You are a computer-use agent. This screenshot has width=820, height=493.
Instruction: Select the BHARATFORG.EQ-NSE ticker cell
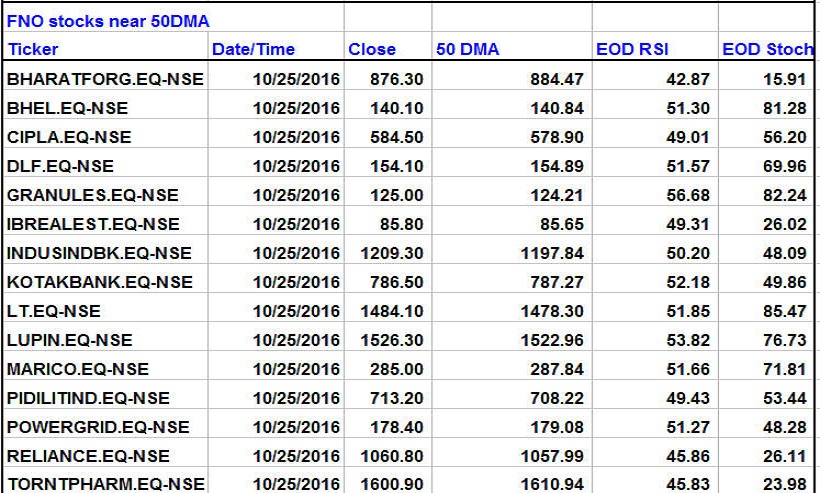(x=104, y=78)
